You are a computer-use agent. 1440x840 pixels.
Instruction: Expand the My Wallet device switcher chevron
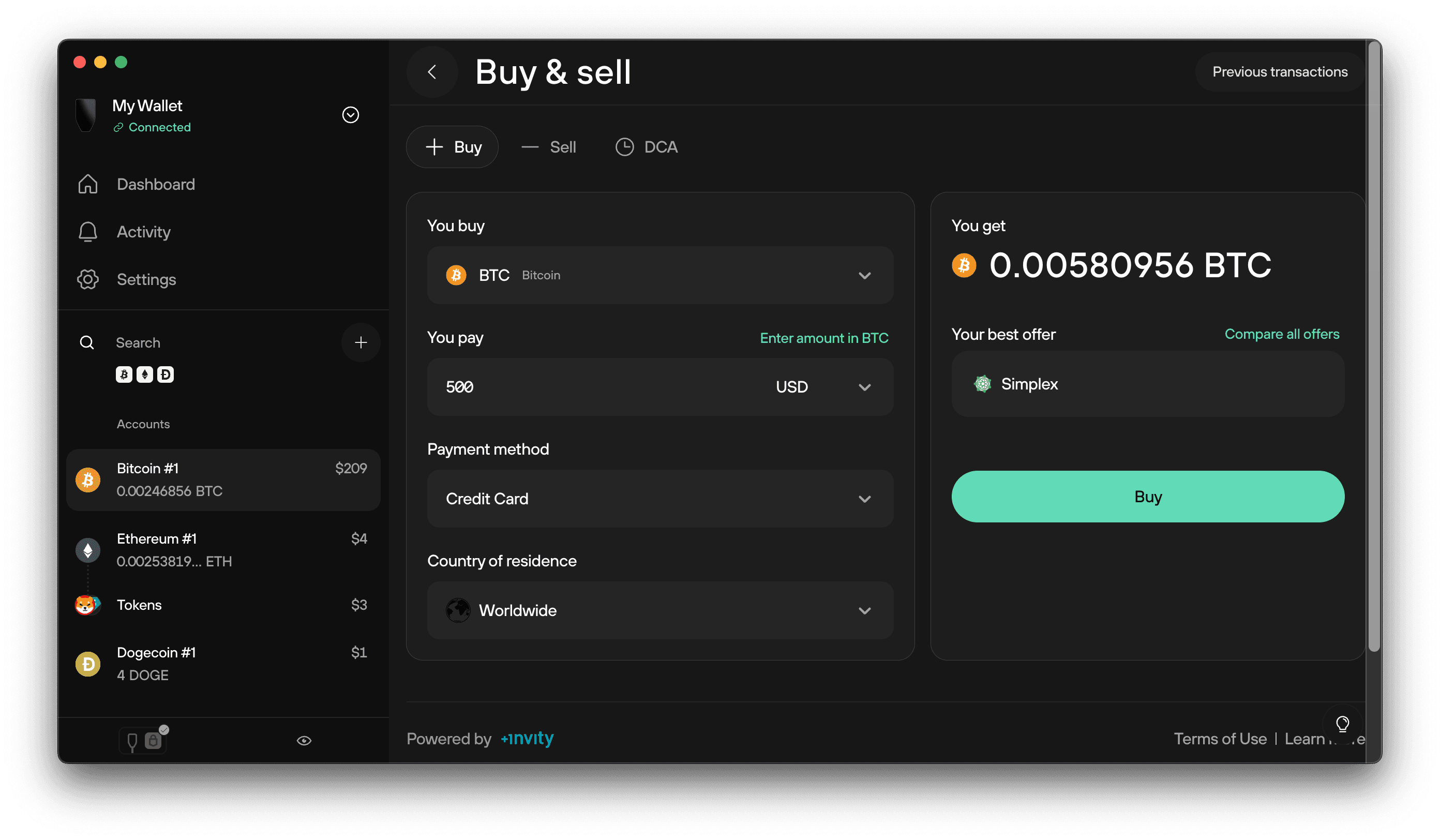(350, 115)
